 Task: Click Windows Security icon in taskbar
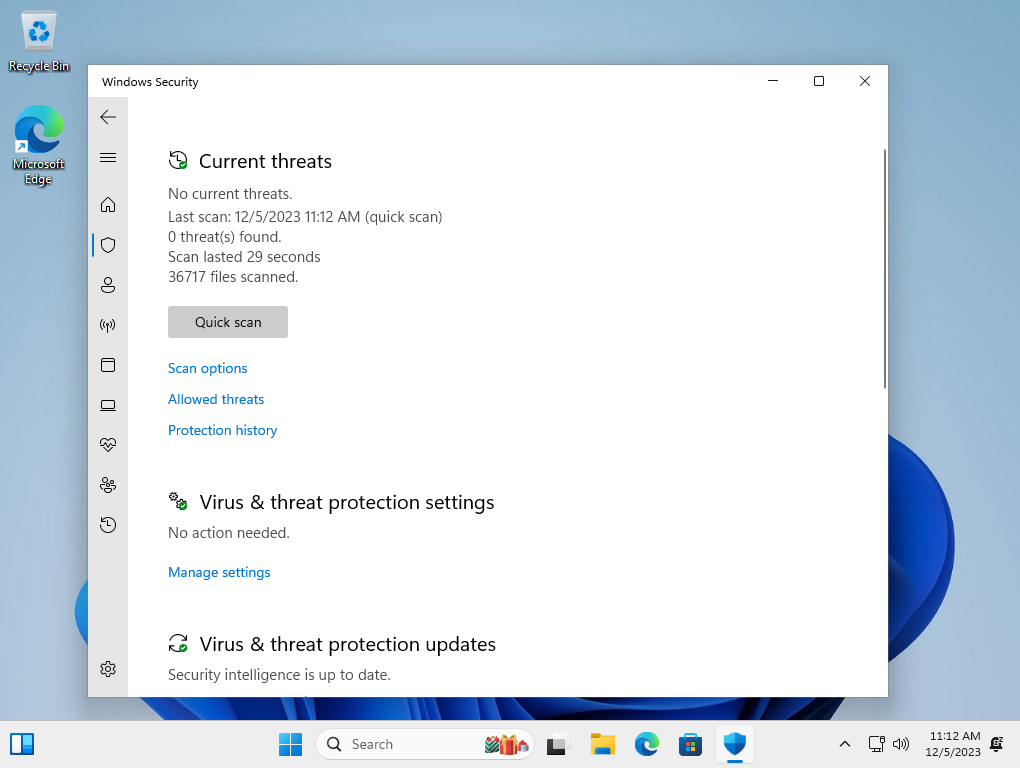[x=734, y=744]
